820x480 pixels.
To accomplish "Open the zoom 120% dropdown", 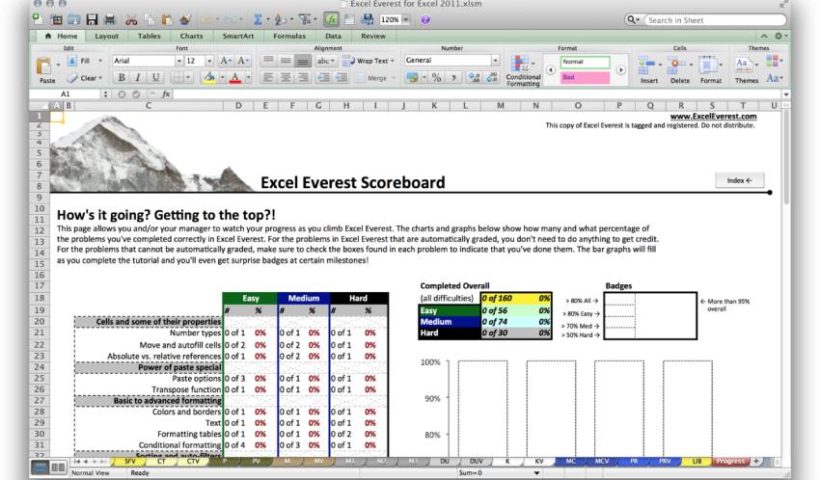I will pyautogui.click(x=406, y=20).
